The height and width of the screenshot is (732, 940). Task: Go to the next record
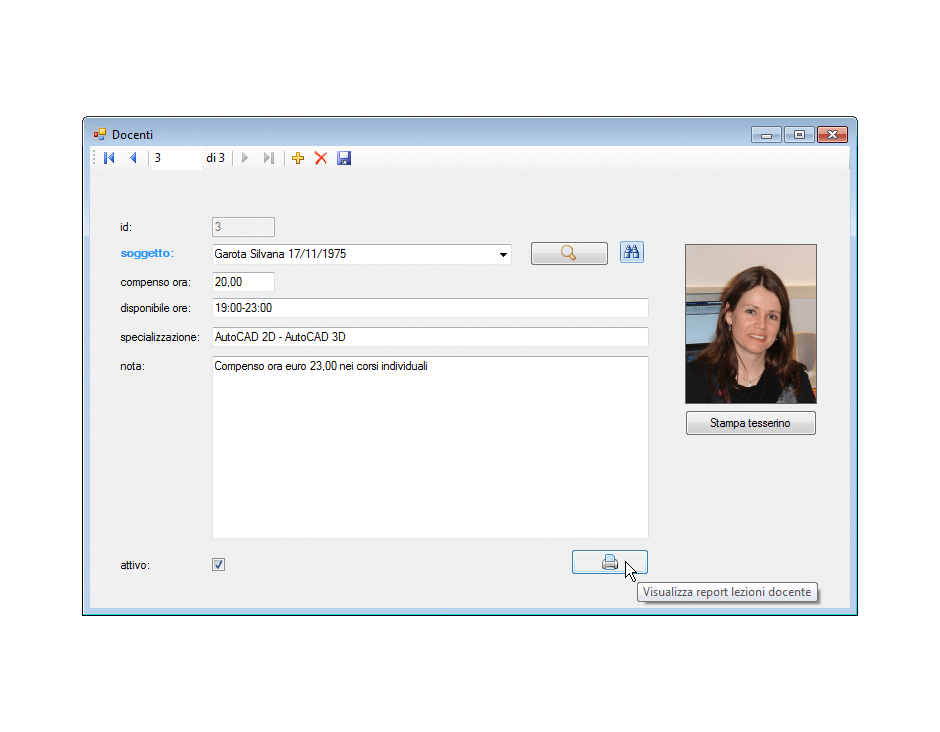(245, 158)
